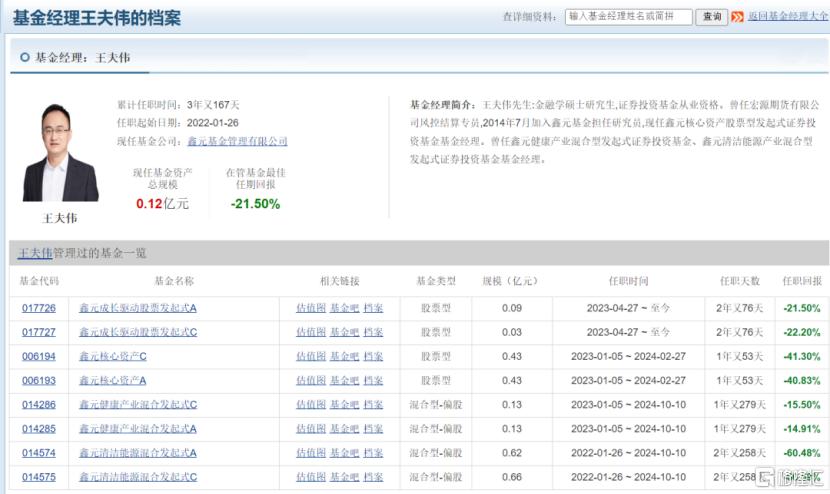Open 档案 for fund 017726
This screenshot has height=494, width=830.
pos(373,308)
